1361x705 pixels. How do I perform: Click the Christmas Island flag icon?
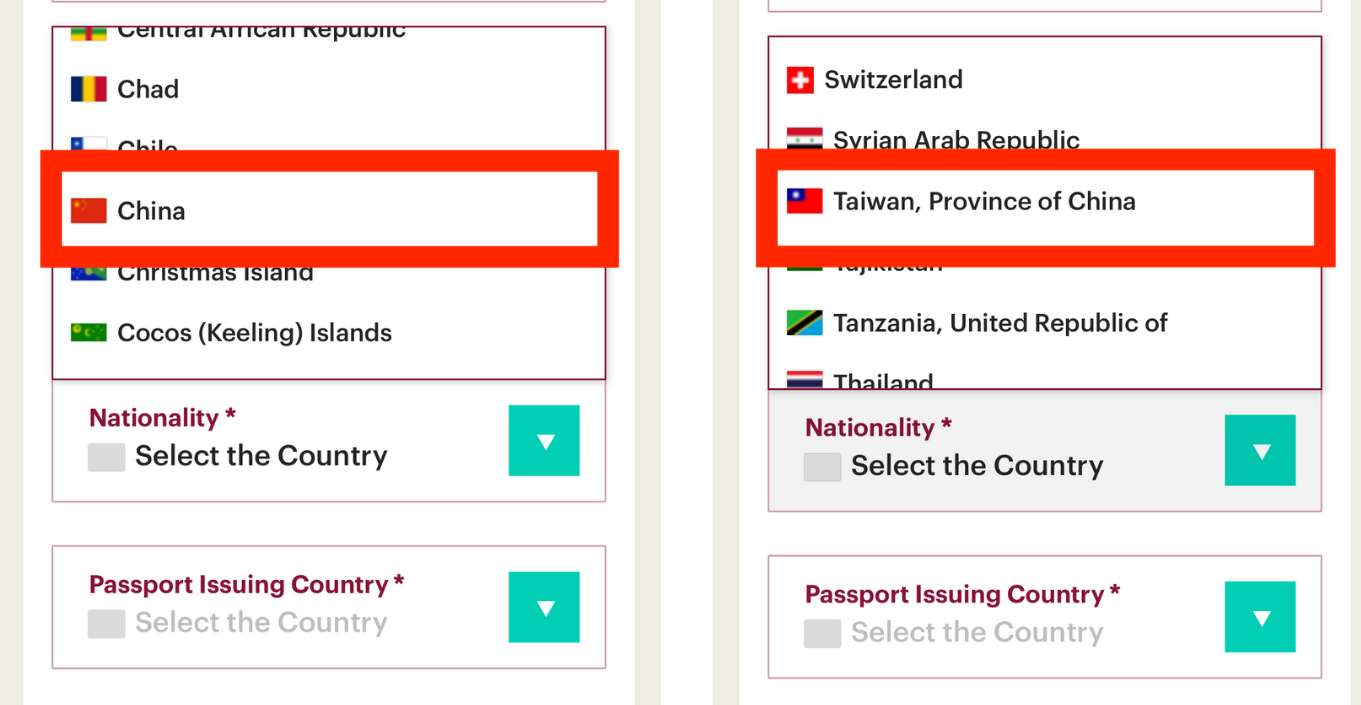(89, 273)
